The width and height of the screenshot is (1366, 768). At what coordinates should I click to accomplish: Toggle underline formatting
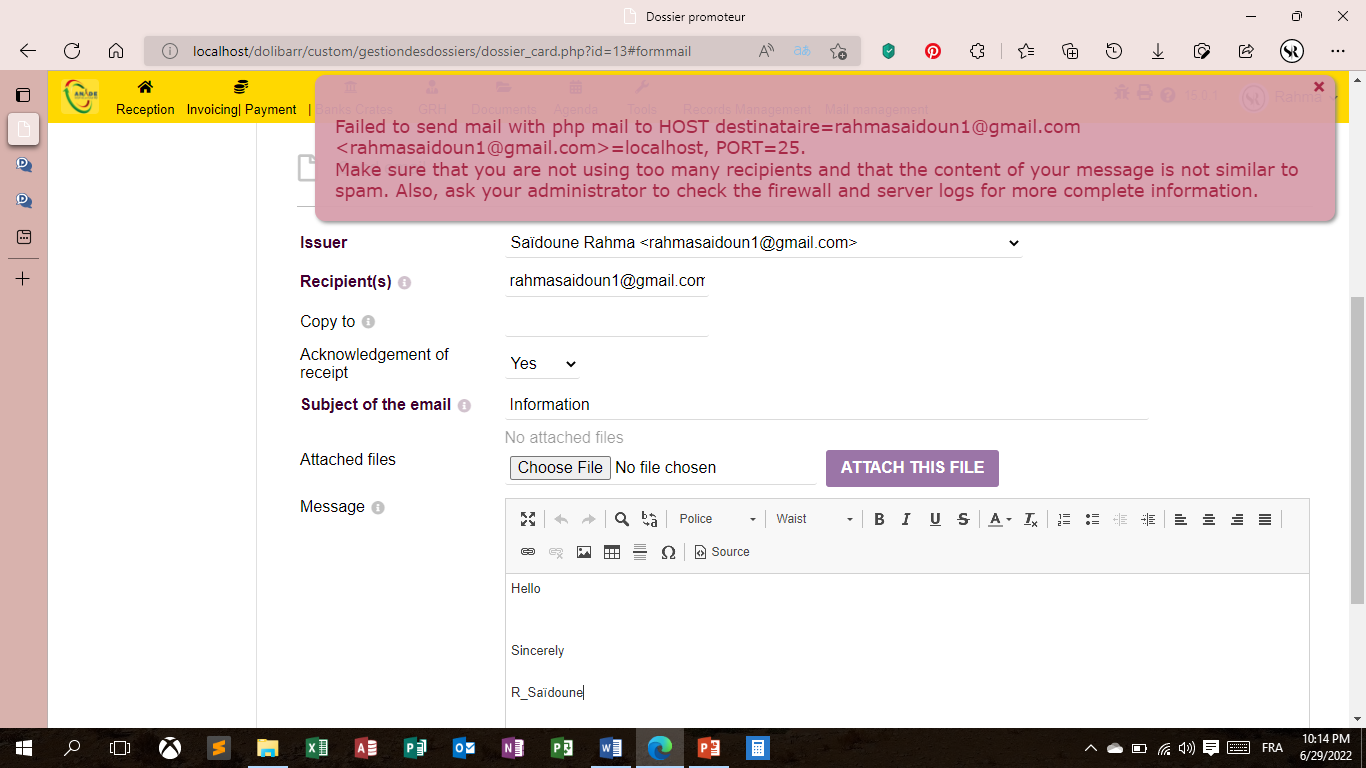(x=935, y=519)
